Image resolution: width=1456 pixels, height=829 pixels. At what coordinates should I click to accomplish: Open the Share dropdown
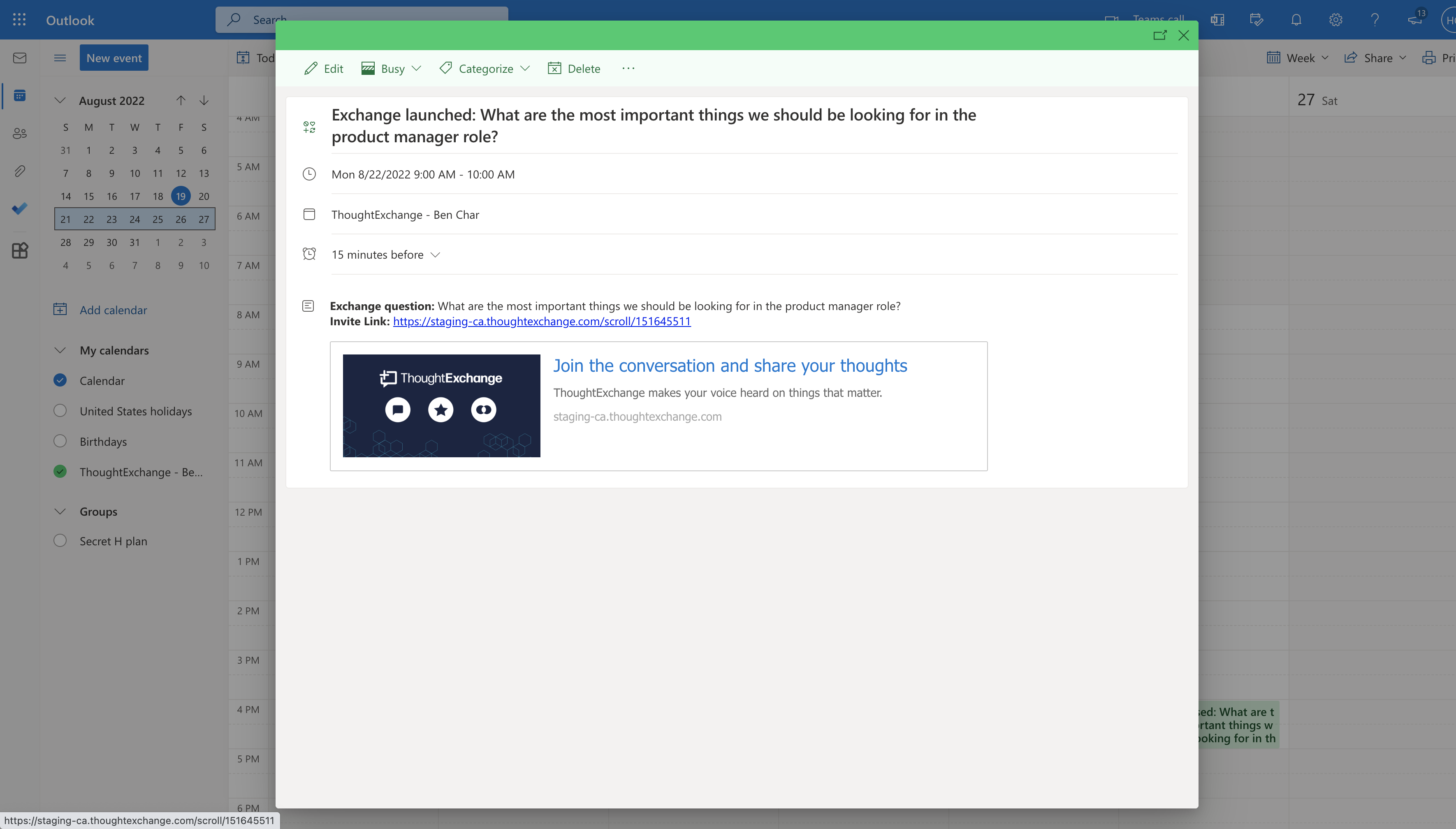coord(1375,58)
